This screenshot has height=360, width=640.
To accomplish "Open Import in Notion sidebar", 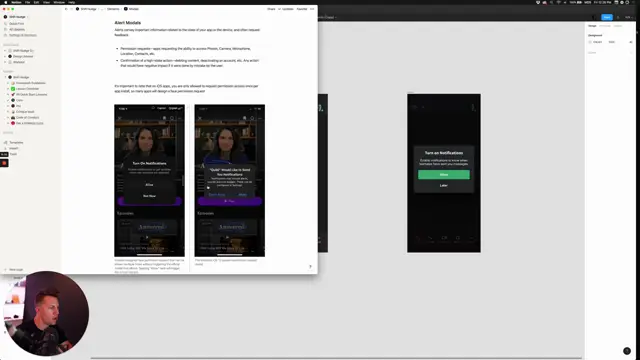I will point(14,148).
